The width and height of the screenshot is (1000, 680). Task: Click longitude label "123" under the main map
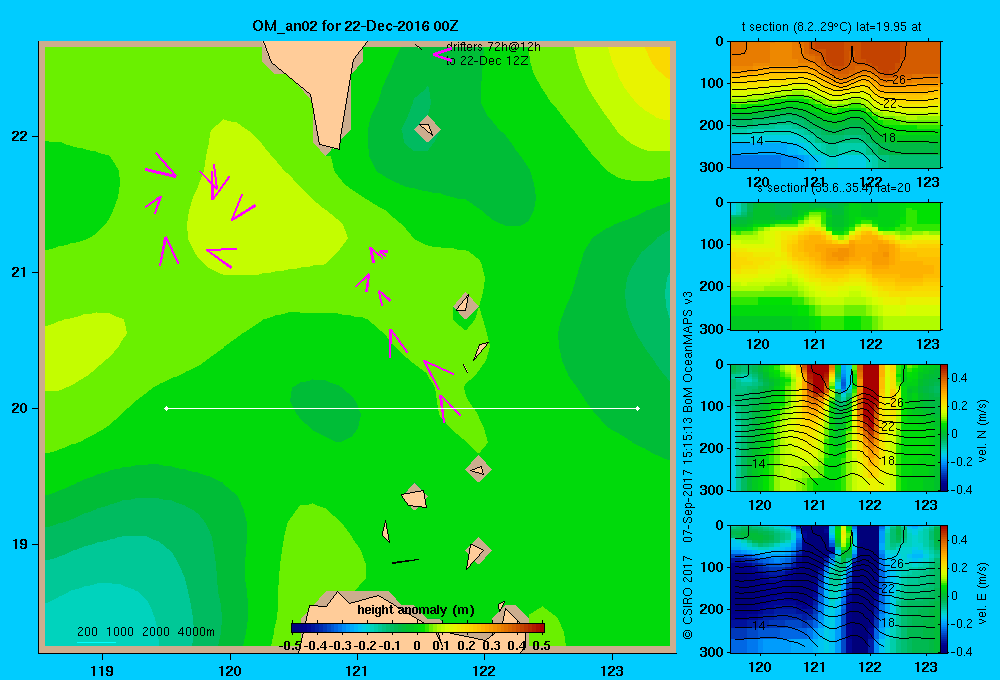tap(612, 670)
